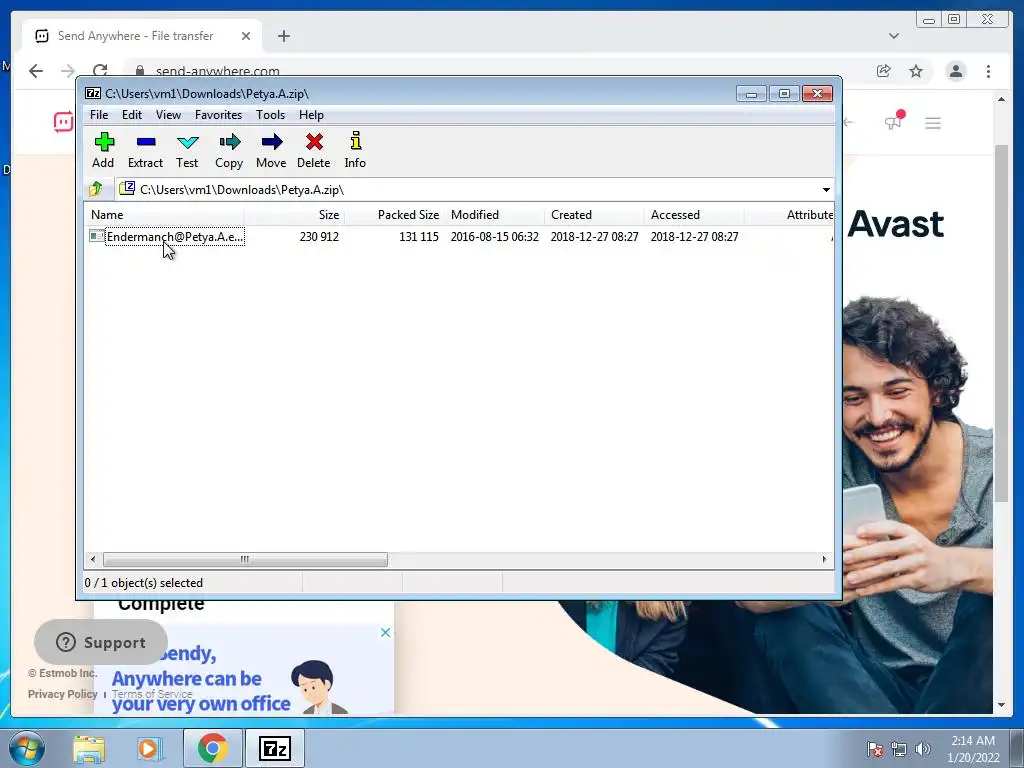Open a new Chrome tab
The width and height of the screenshot is (1024, 768).
click(x=283, y=36)
